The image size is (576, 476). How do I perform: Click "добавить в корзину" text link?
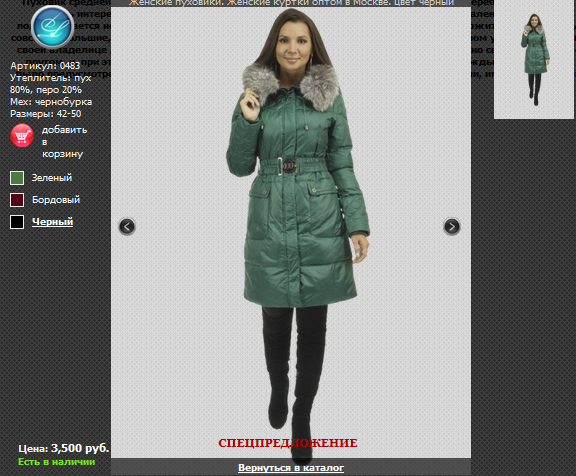[64, 142]
